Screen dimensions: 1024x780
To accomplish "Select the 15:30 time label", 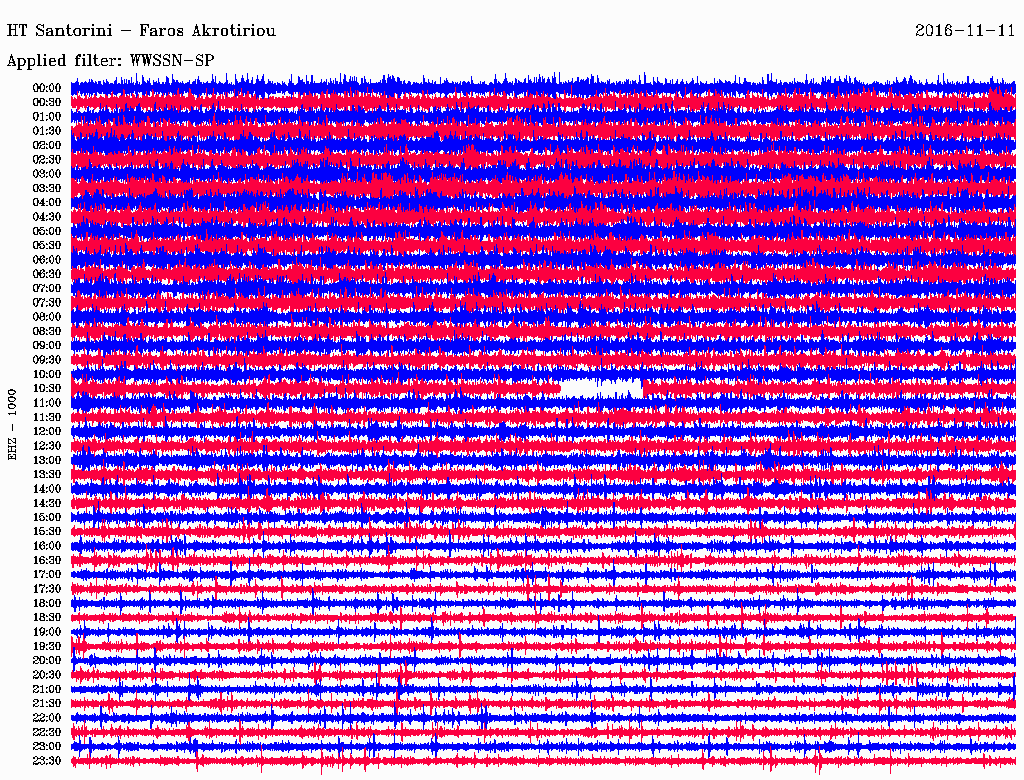I will pyautogui.click(x=47, y=532).
